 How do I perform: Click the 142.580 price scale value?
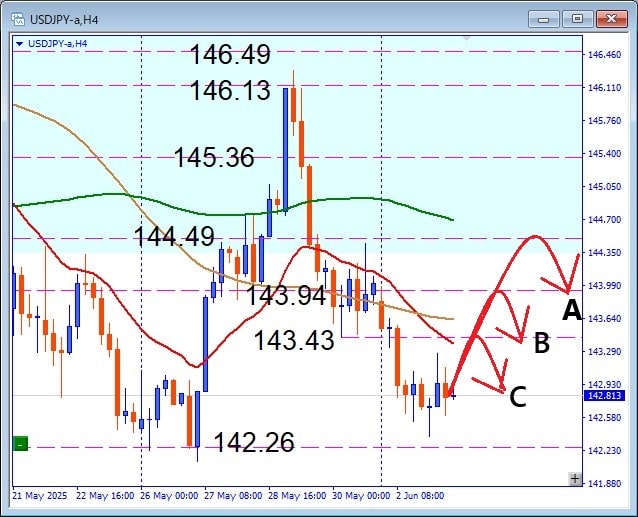tap(605, 417)
